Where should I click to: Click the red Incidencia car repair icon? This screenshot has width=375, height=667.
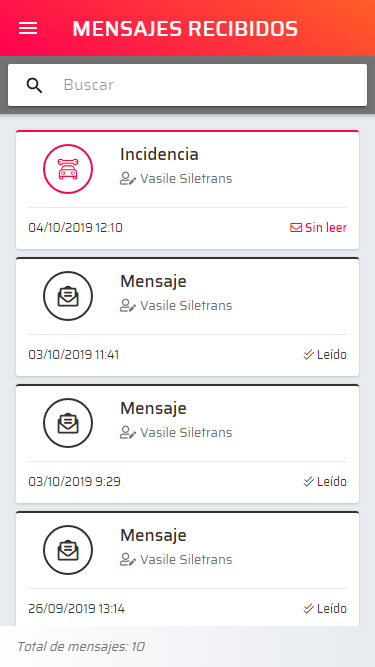tap(68, 169)
